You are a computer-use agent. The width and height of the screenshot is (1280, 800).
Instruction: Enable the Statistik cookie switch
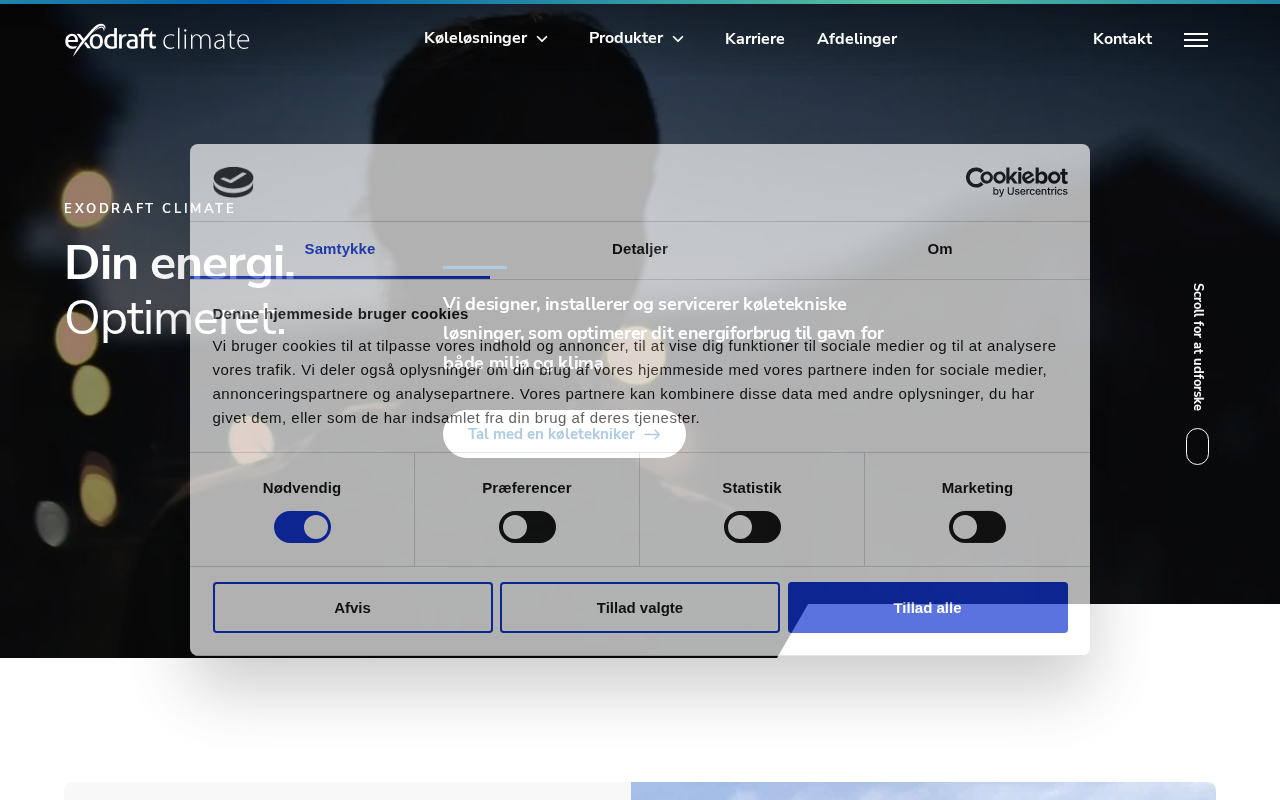coord(752,527)
